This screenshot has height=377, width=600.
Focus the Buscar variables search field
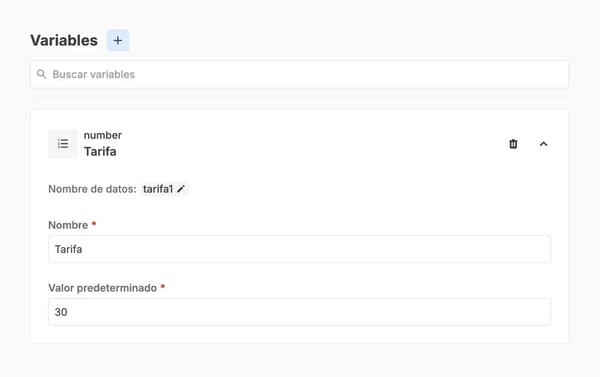click(x=299, y=74)
